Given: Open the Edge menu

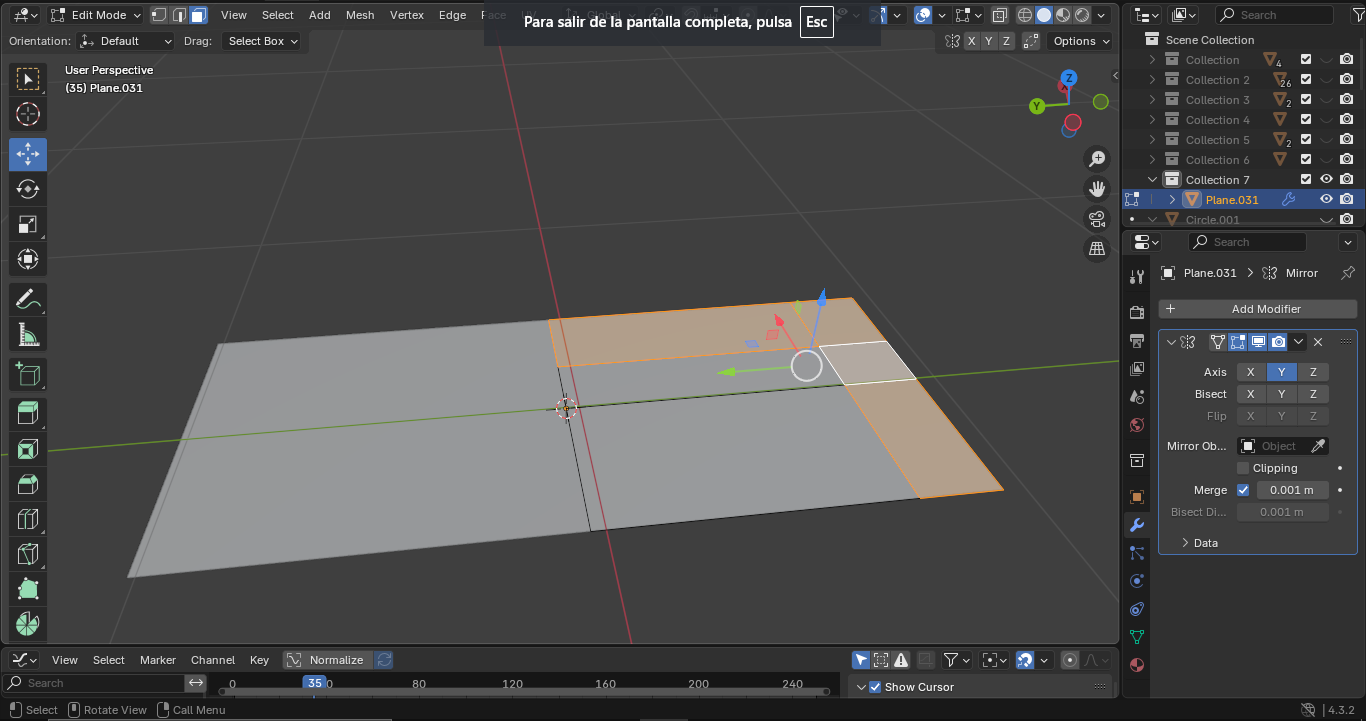Looking at the screenshot, I should [453, 15].
